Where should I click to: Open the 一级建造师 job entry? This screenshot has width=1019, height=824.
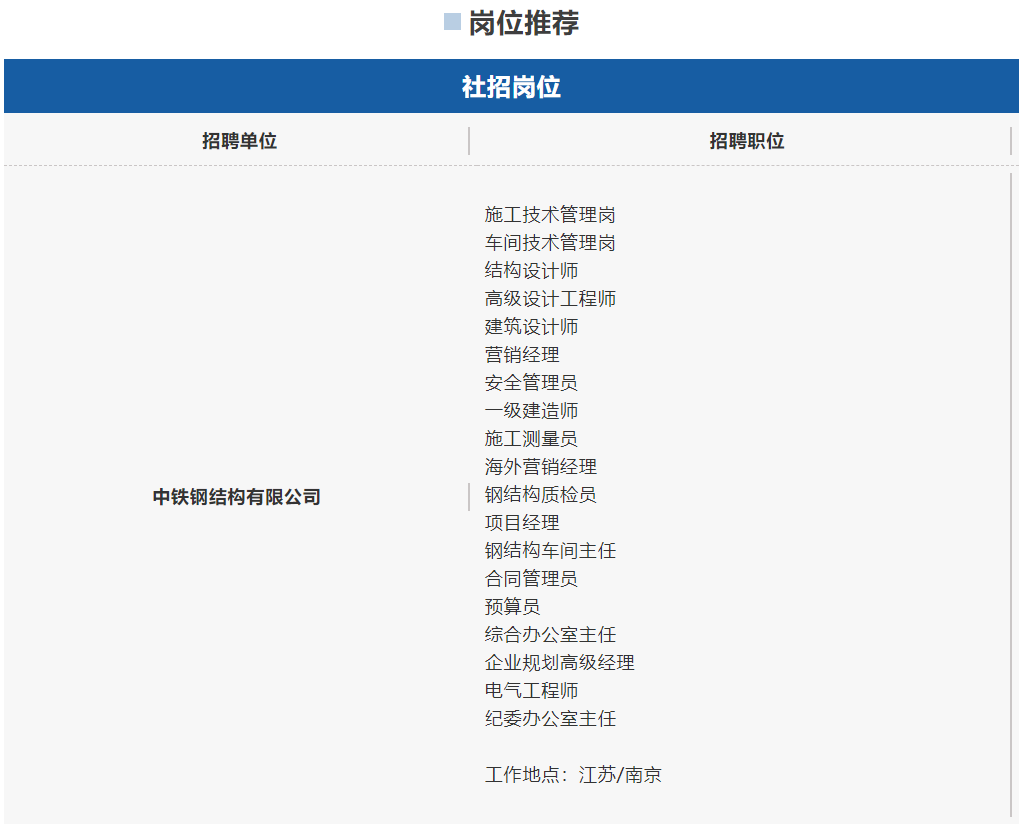(531, 410)
